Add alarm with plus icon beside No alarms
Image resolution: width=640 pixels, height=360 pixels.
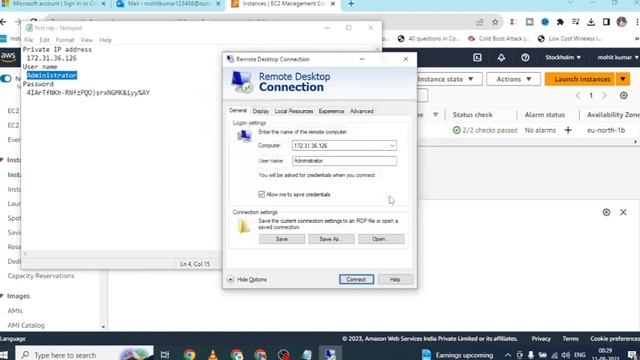pos(568,130)
